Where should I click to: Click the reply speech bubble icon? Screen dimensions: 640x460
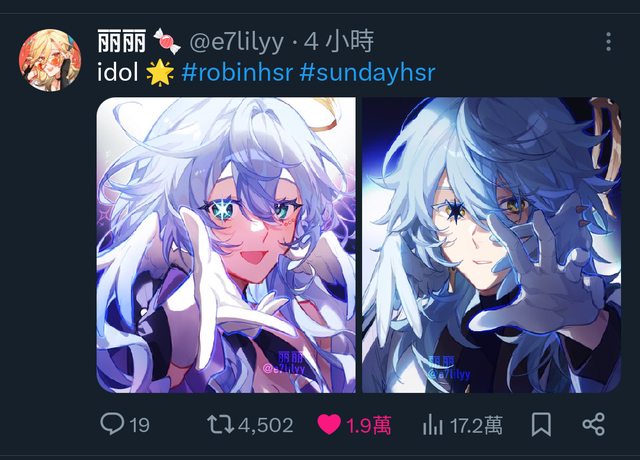pyautogui.click(x=112, y=424)
